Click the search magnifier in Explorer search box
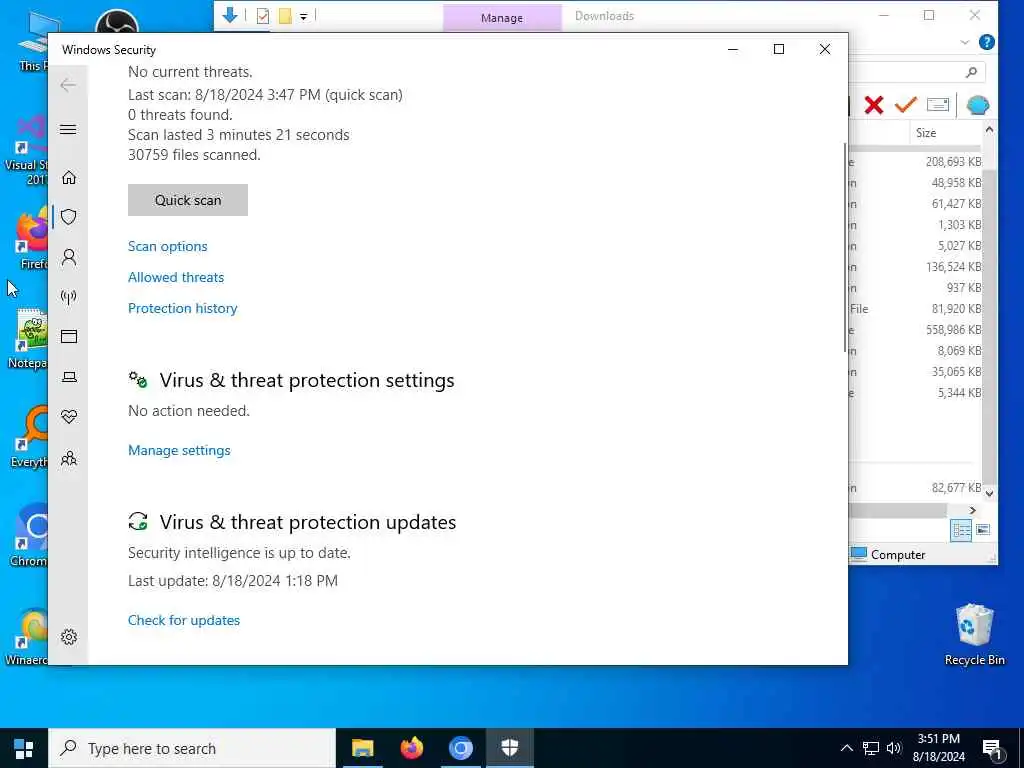The image size is (1024, 768). point(971,72)
